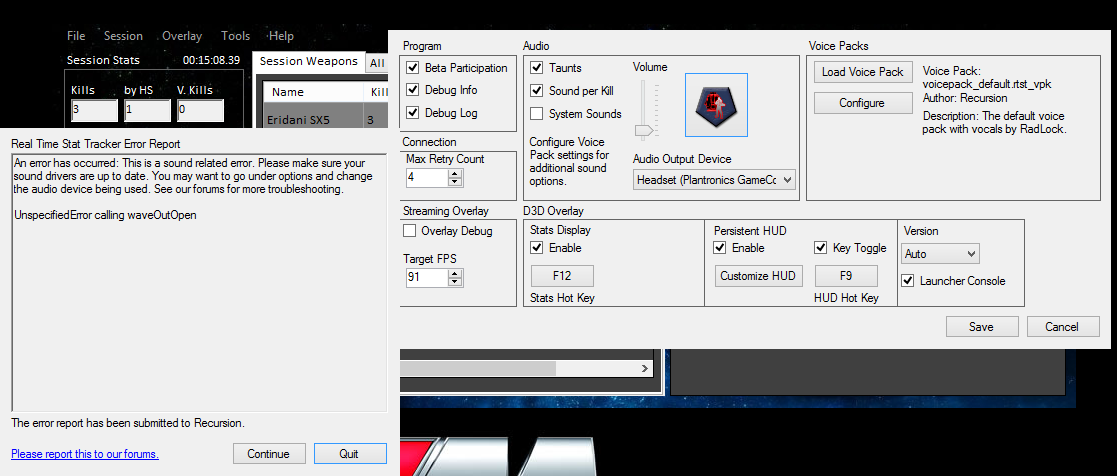Image resolution: width=1117 pixels, height=476 pixels.
Task: Click the Target FPS input field
Action: coord(427,278)
